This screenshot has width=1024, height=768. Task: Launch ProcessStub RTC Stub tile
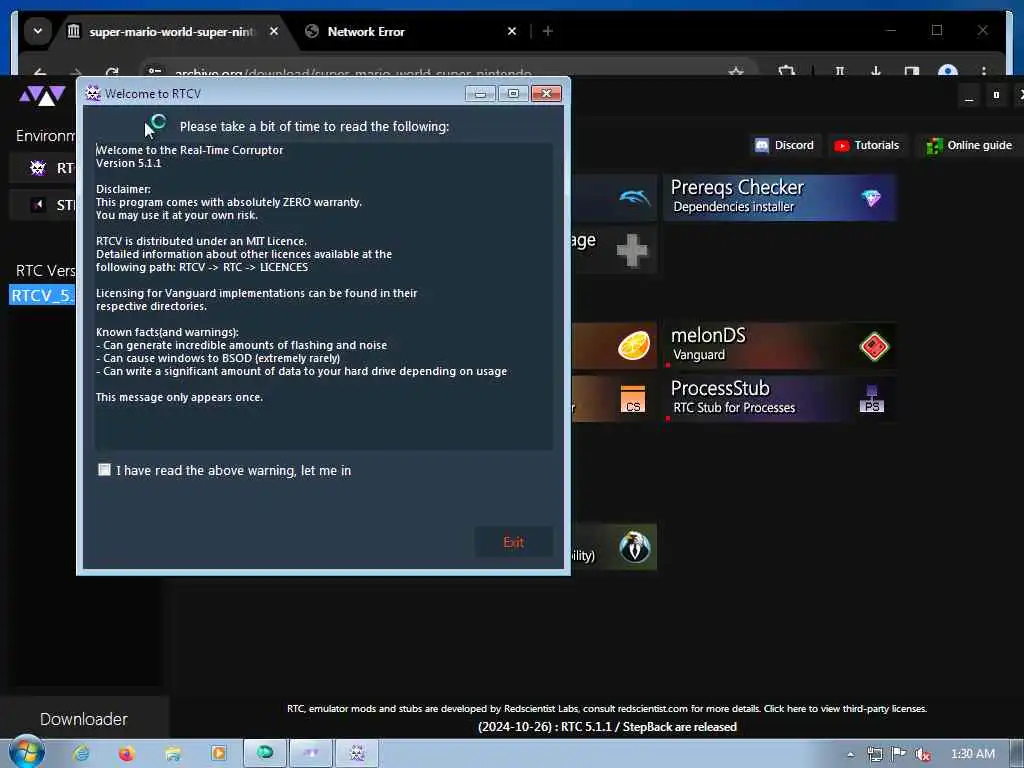(x=779, y=398)
